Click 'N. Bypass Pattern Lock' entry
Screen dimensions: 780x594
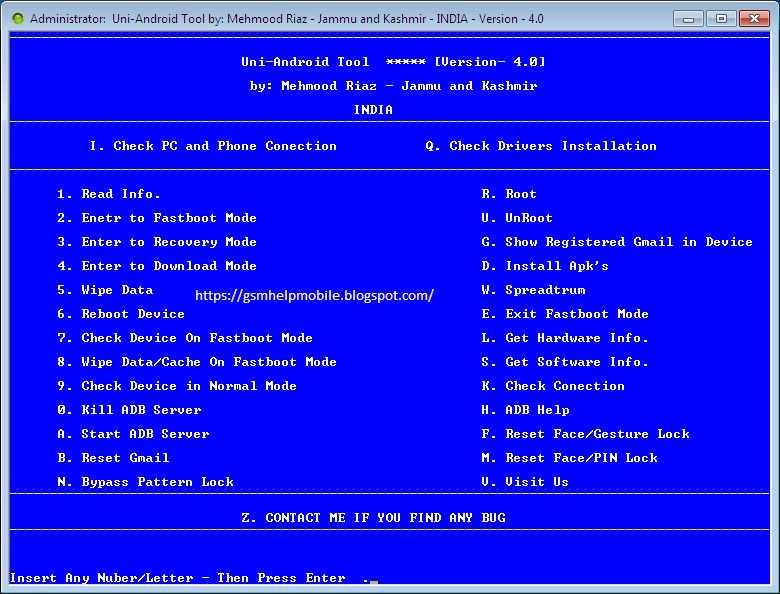tap(145, 482)
